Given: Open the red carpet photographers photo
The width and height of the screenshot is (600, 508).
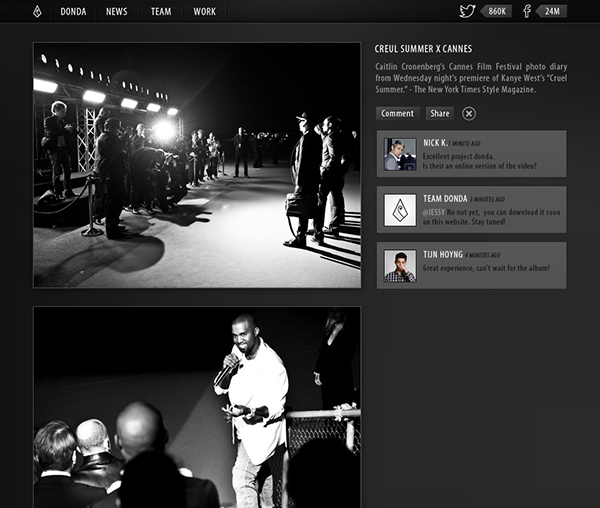Looking at the screenshot, I should point(197,165).
